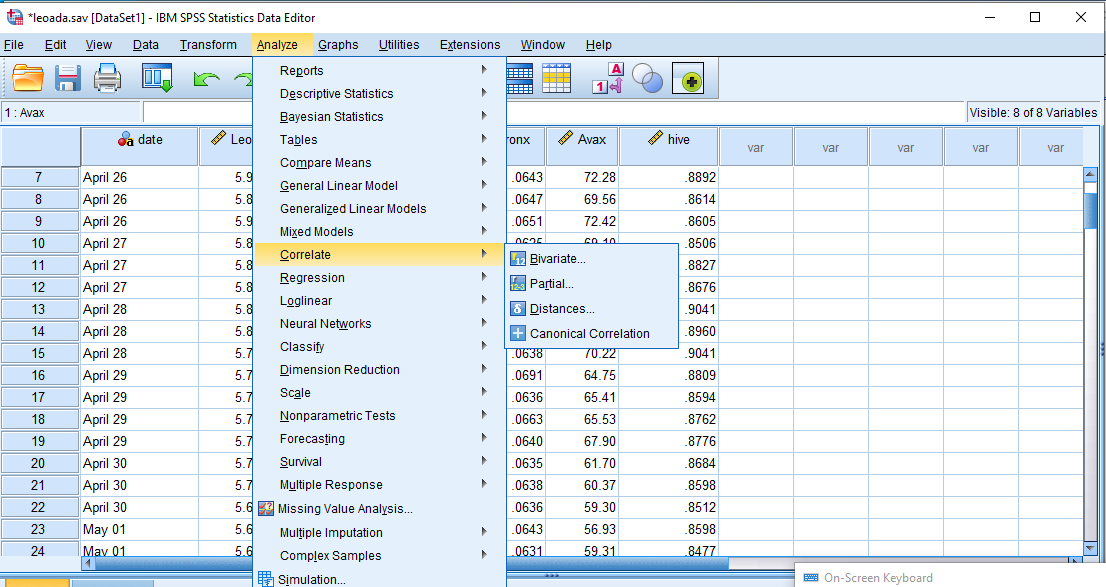Open the Transform menu
Screen dimensions: 1106x587
[208, 44]
